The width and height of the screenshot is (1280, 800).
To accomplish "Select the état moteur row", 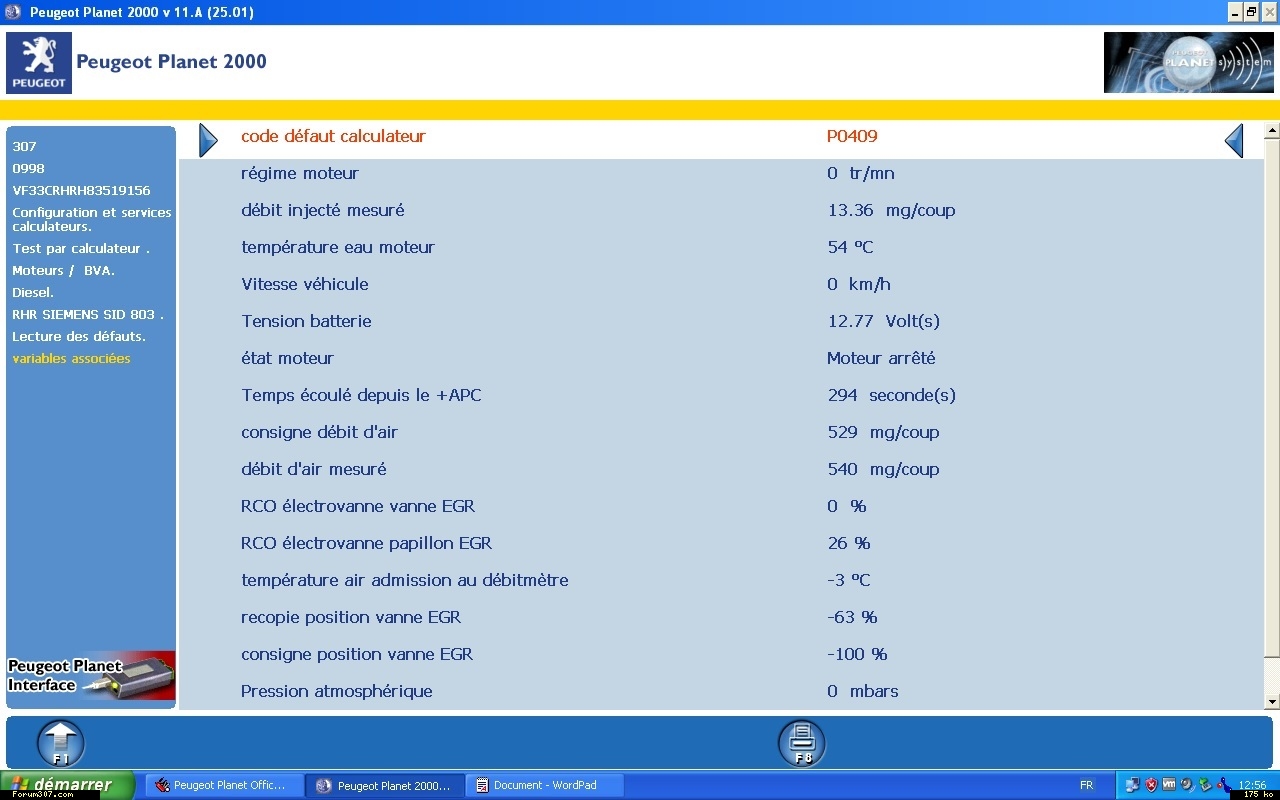I will (x=721, y=358).
